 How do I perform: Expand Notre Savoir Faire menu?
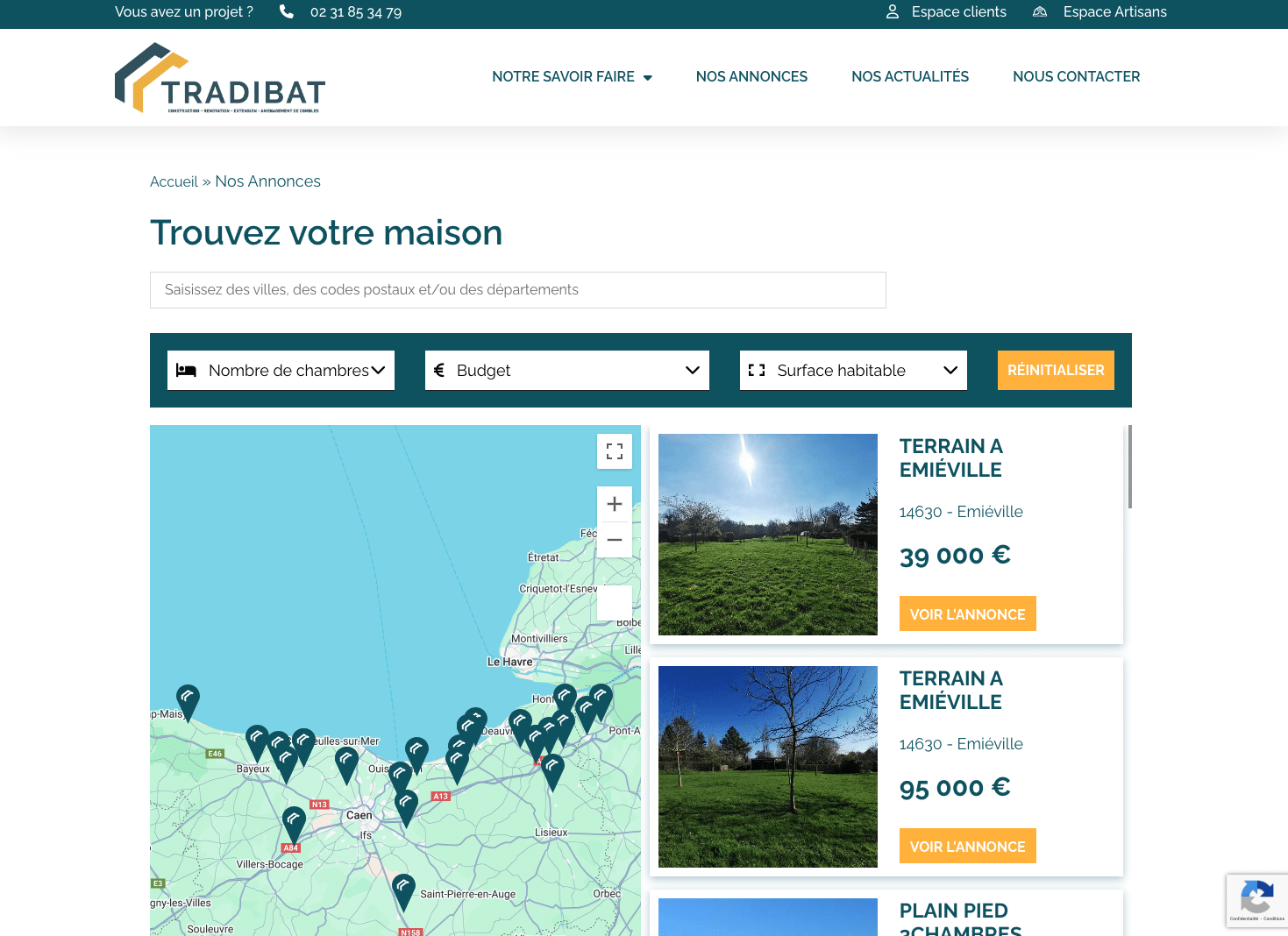[572, 77]
